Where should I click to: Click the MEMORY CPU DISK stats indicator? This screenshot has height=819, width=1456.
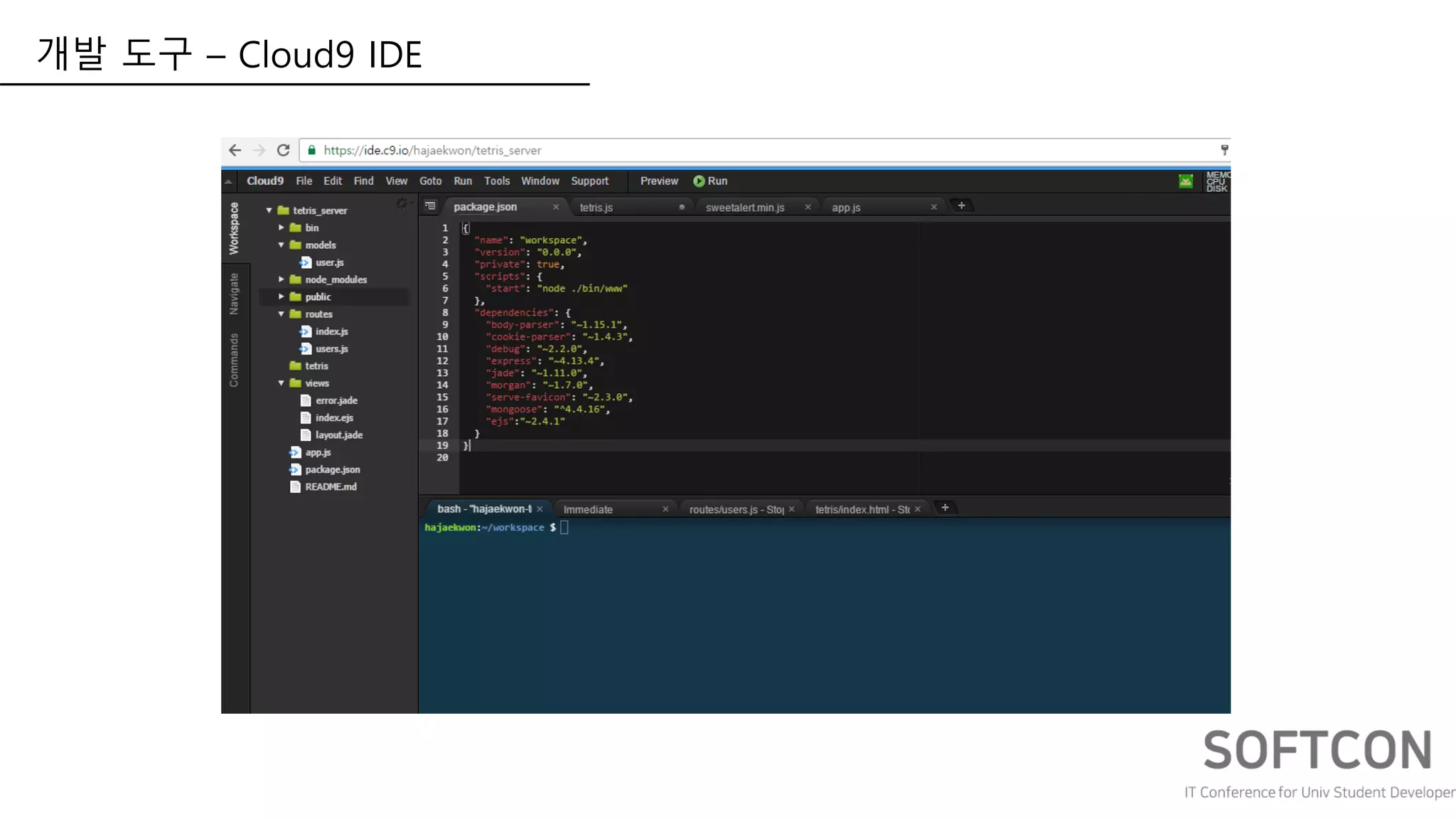point(1217,181)
